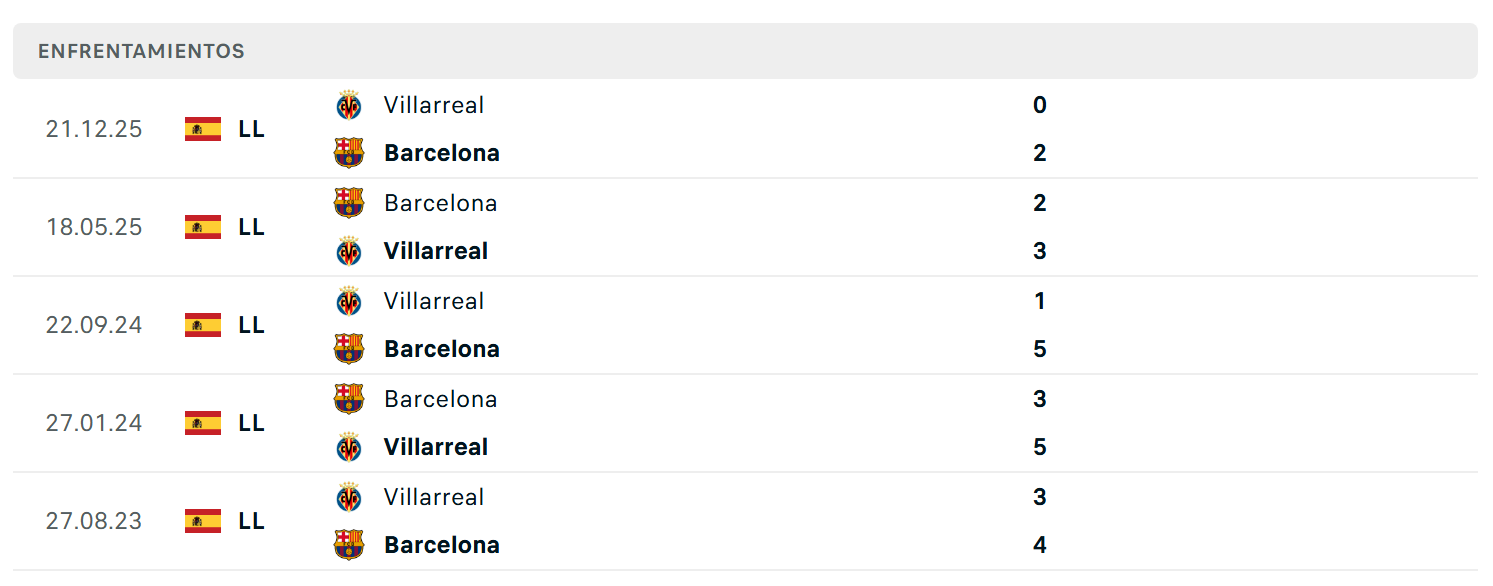Open the LL league label for 18.05.25
The image size is (1493, 586).
[x=252, y=227]
